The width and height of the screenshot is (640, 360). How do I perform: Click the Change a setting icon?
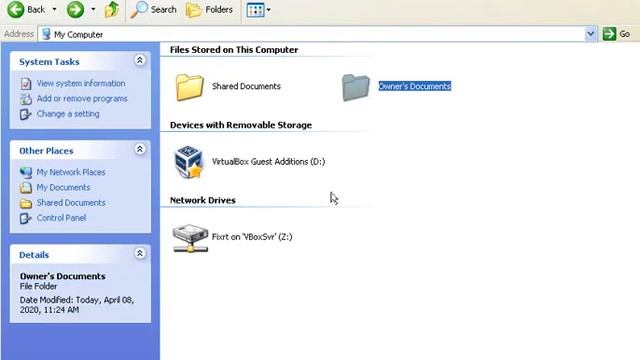coord(26,114)
